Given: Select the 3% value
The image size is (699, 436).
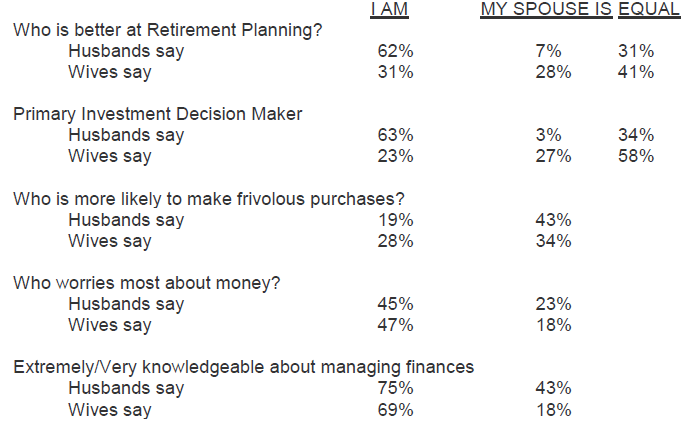Looking at the screenshot, I should click(x=550, y=135).
